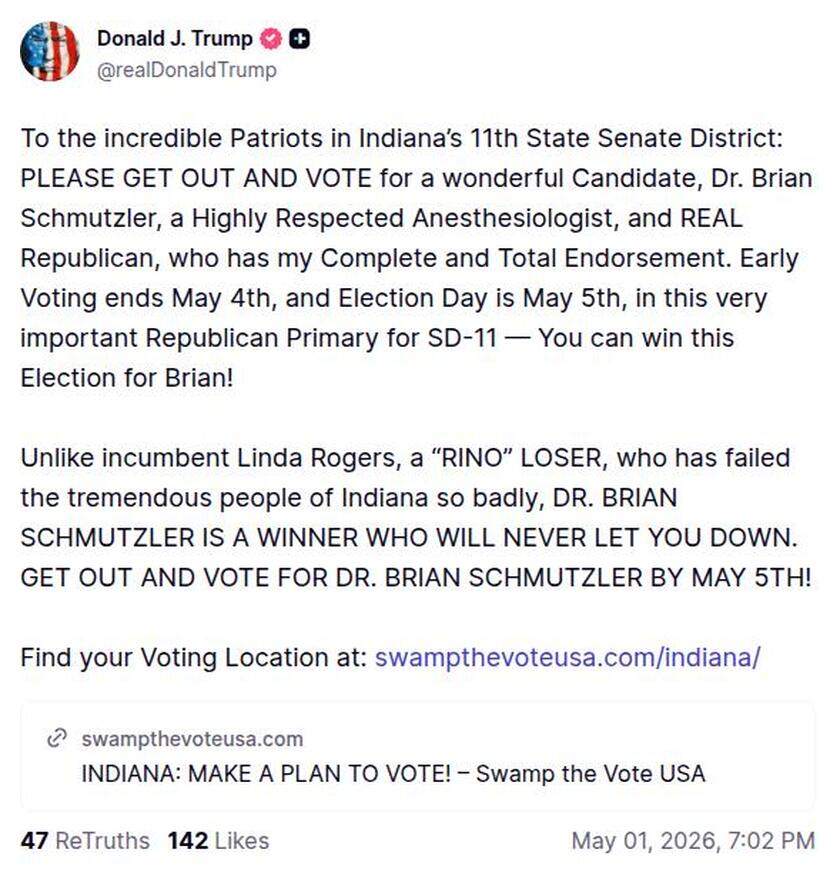Click the SD-11 text in the post
The image size is (840, 886).
(463, 338)
